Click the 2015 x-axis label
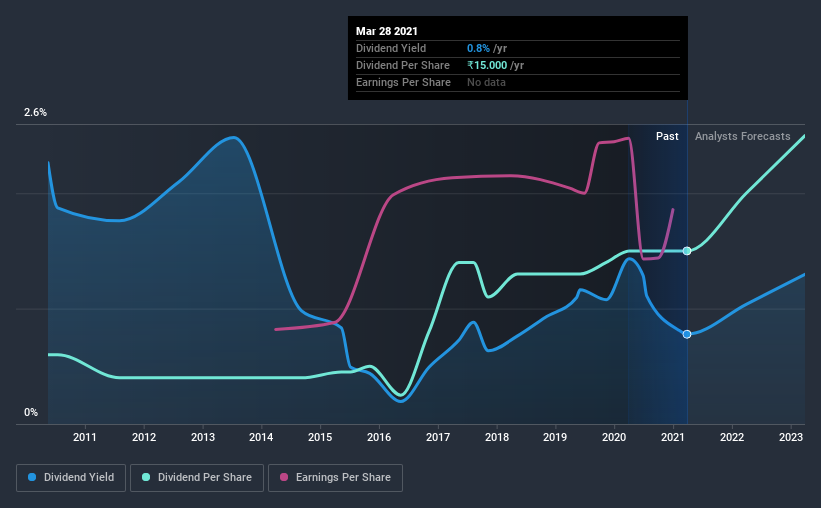Screen dimensions: 821x508 click(320, 437)
